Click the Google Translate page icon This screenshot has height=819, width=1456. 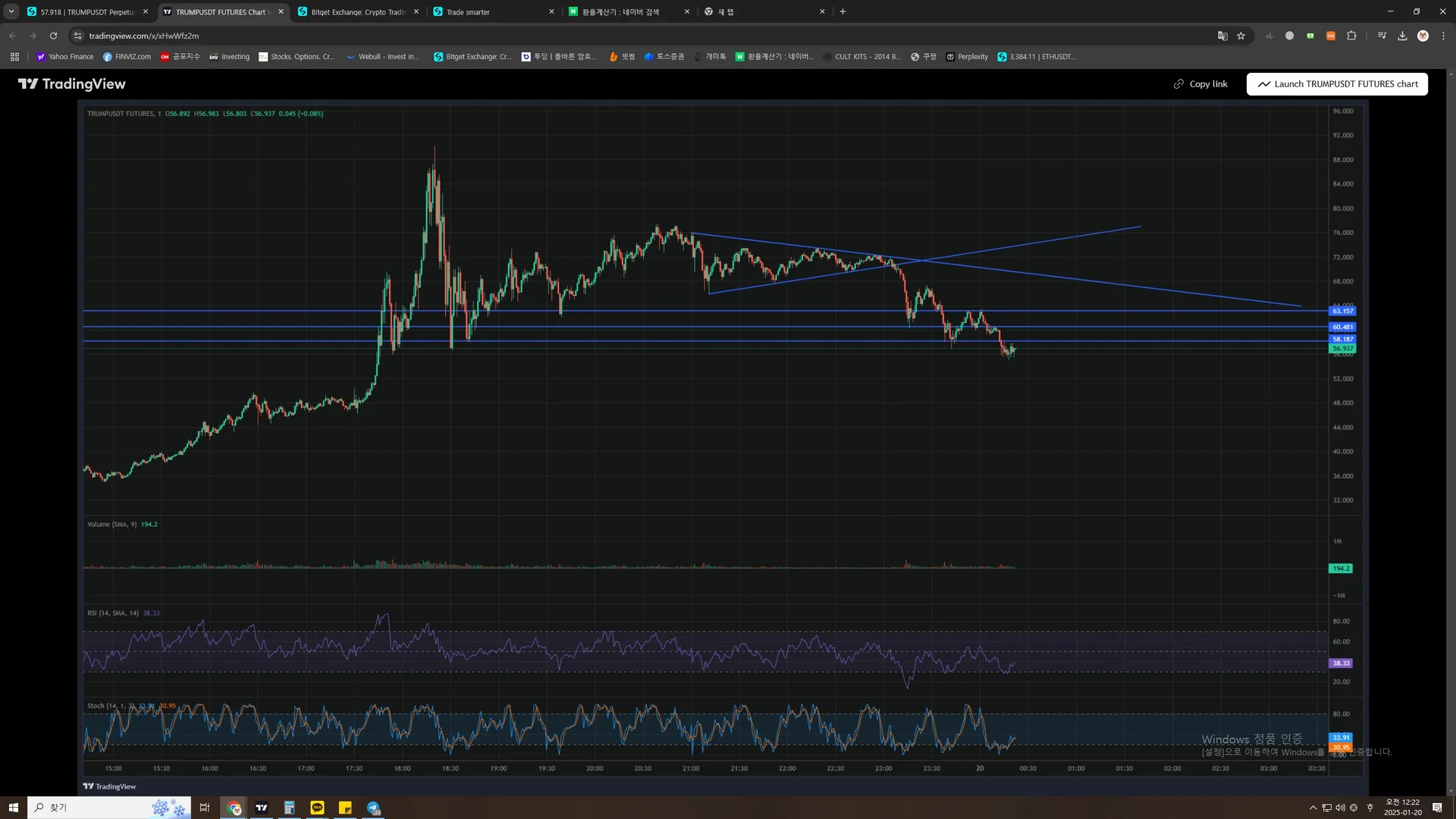1222,36
